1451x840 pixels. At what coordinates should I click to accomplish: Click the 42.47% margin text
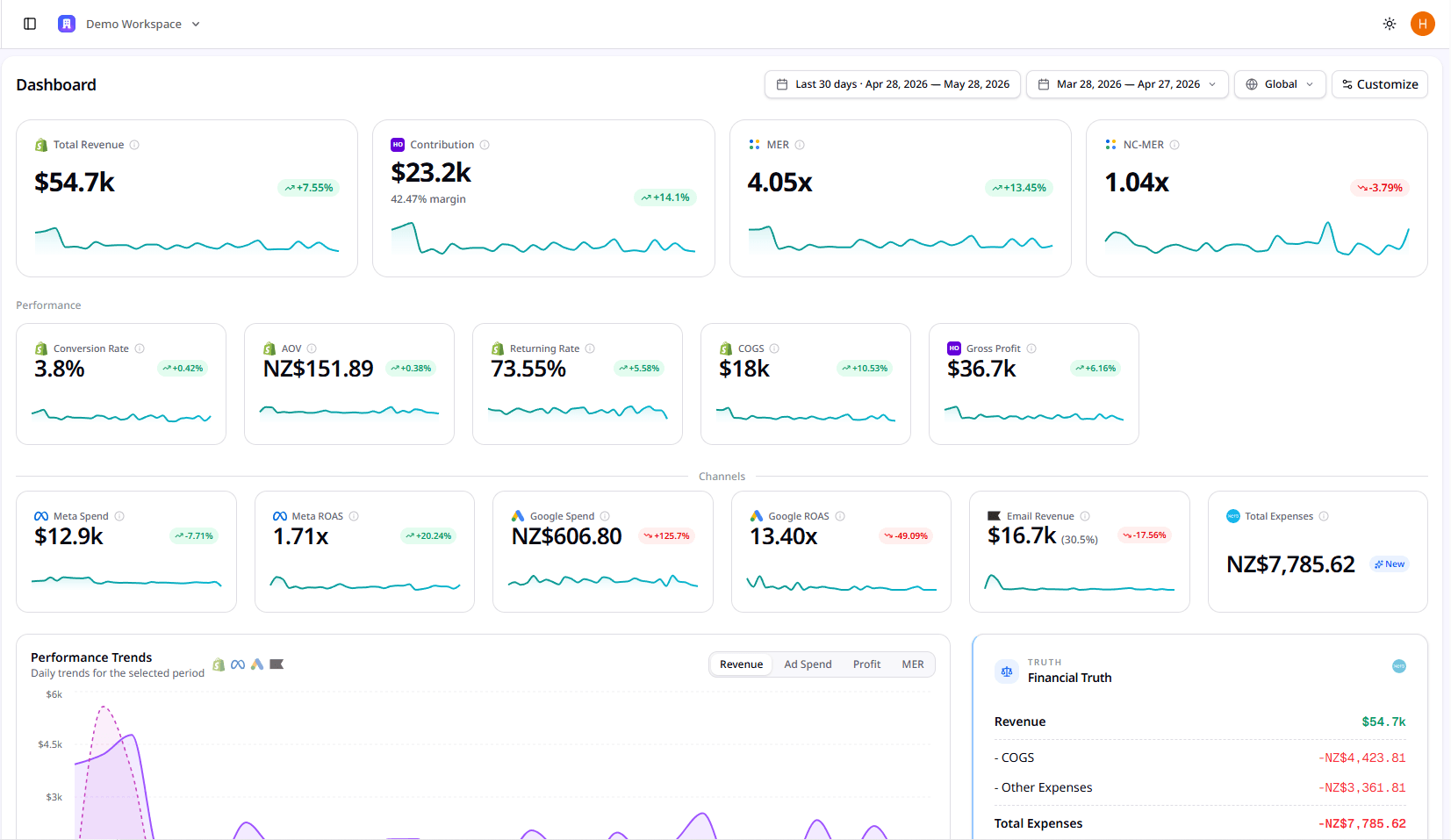pyautogui.click(x=428, y=199)
